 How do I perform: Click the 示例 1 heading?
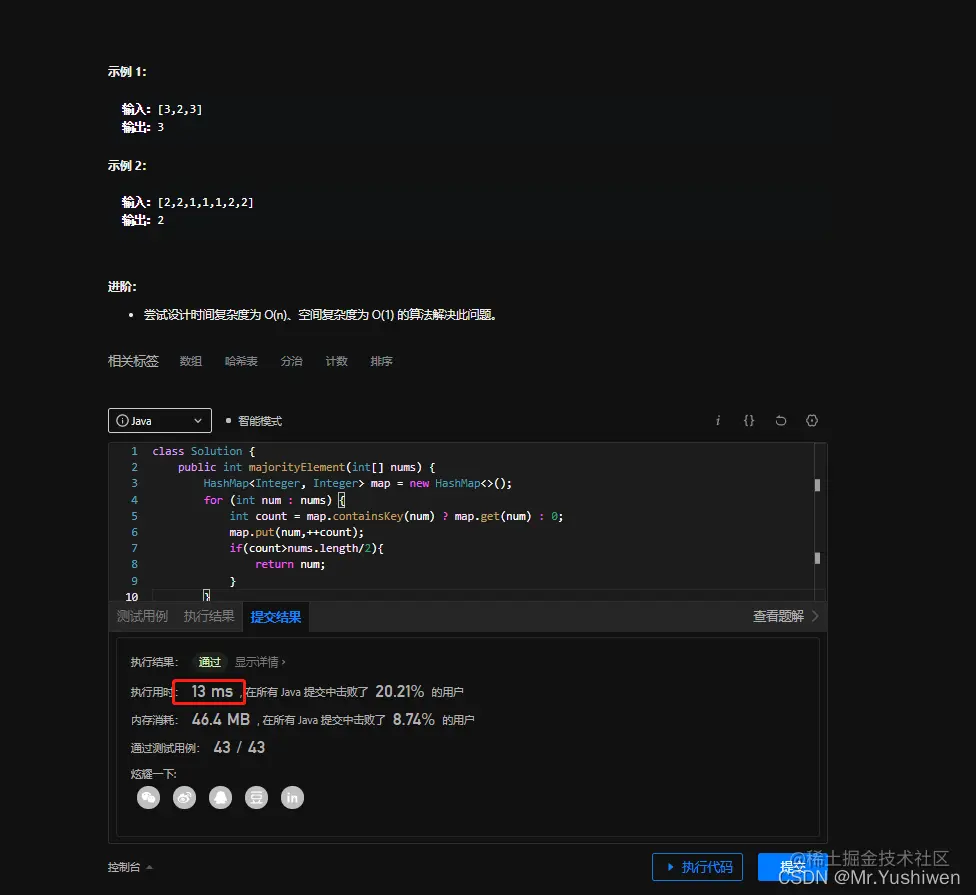[x=127, y=72]
